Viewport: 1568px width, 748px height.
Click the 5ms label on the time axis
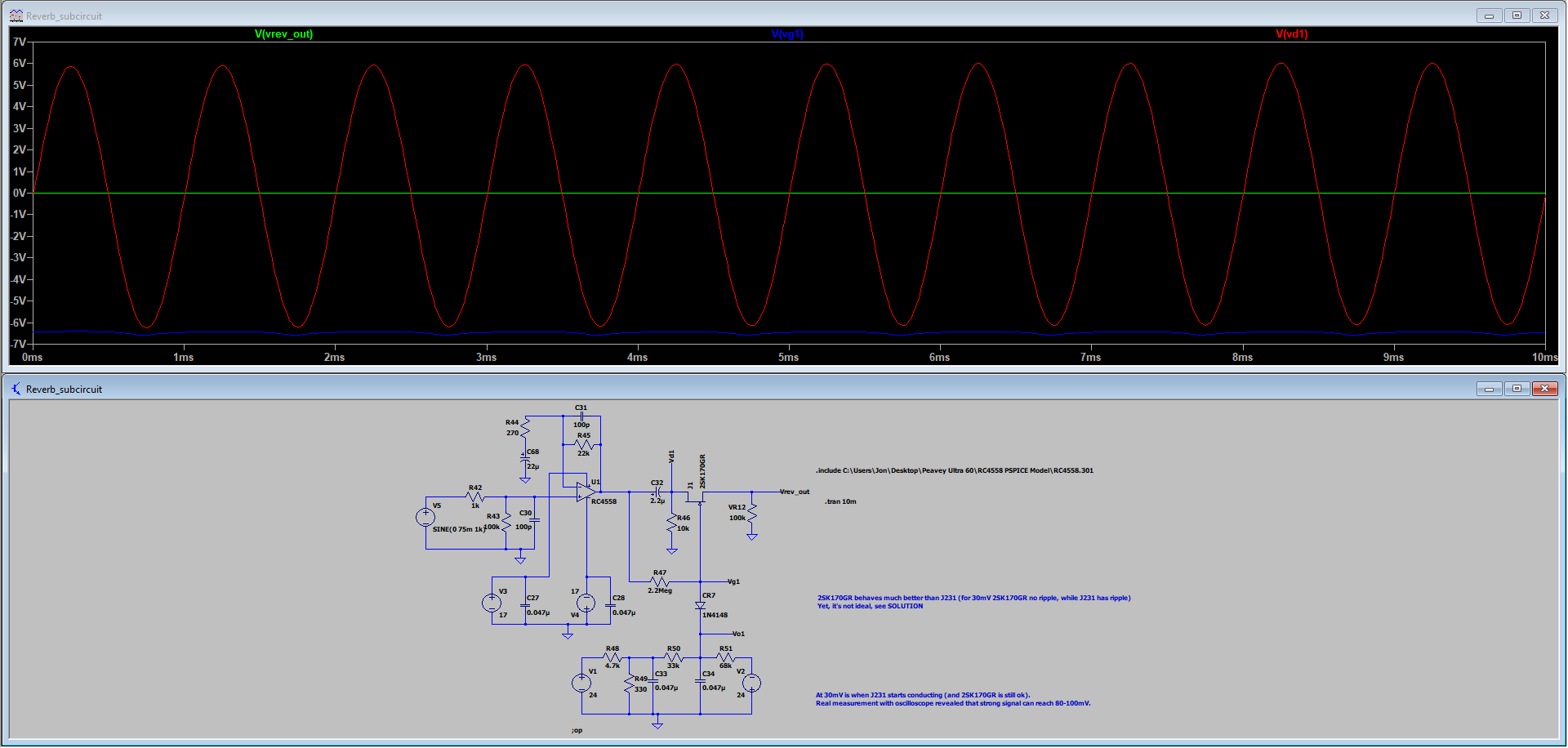[788, 357]
